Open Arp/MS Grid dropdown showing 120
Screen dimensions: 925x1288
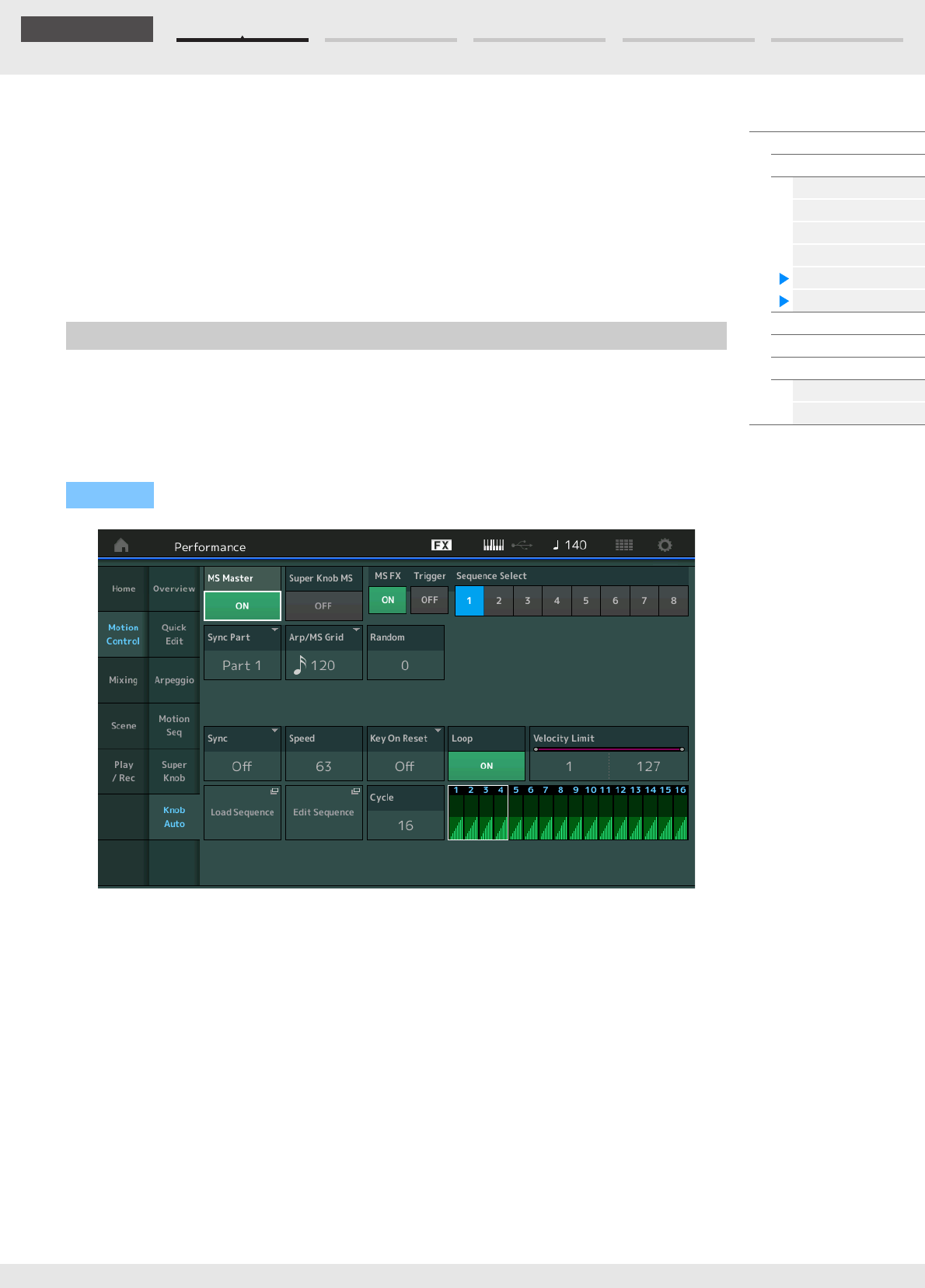pos(324,653)
